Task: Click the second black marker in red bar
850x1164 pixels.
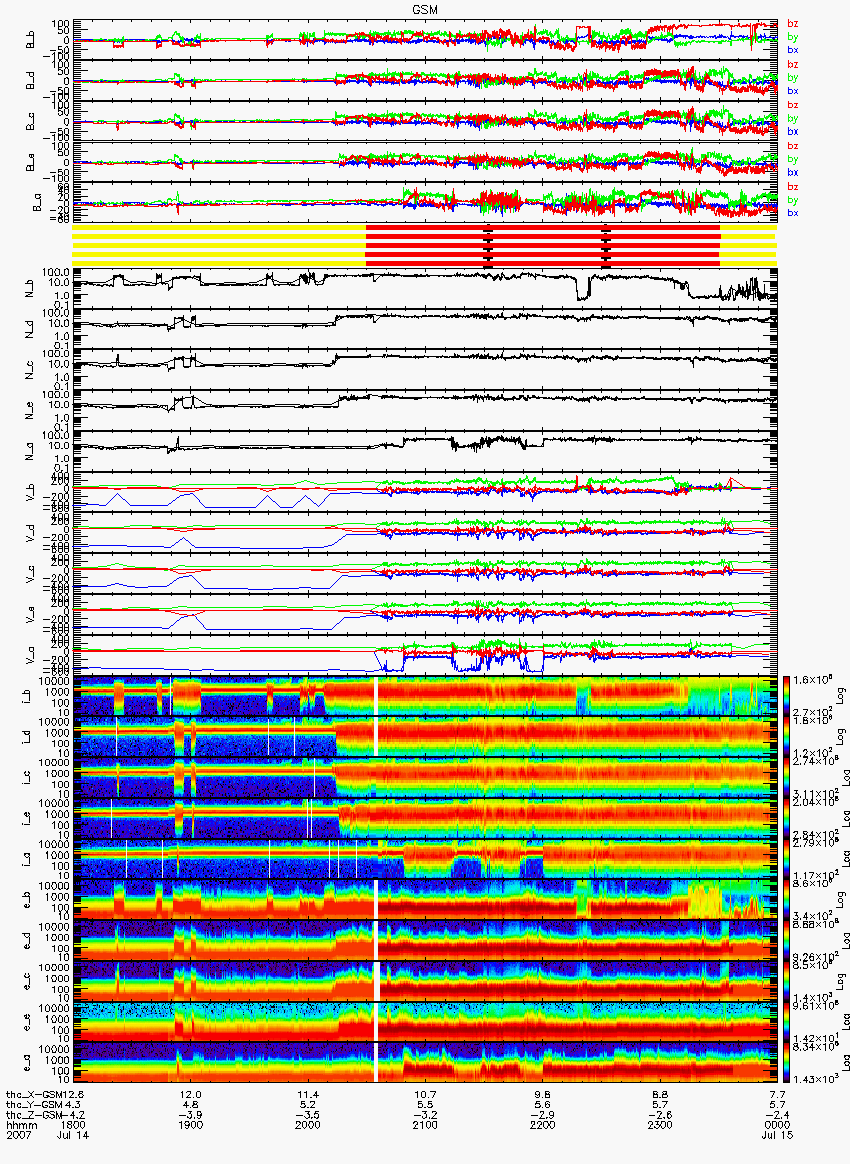Action: click(606, 246)
